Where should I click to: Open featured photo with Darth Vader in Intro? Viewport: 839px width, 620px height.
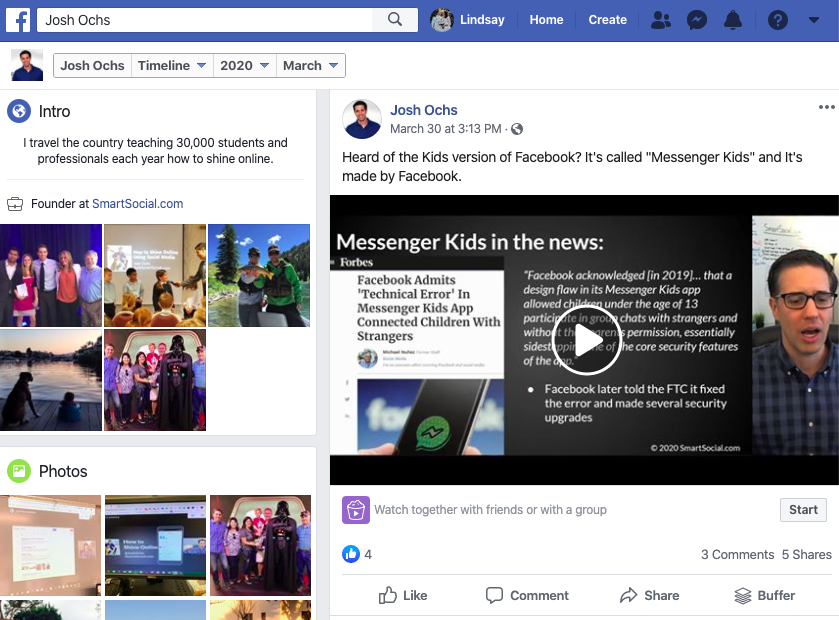tap(155, 380)
